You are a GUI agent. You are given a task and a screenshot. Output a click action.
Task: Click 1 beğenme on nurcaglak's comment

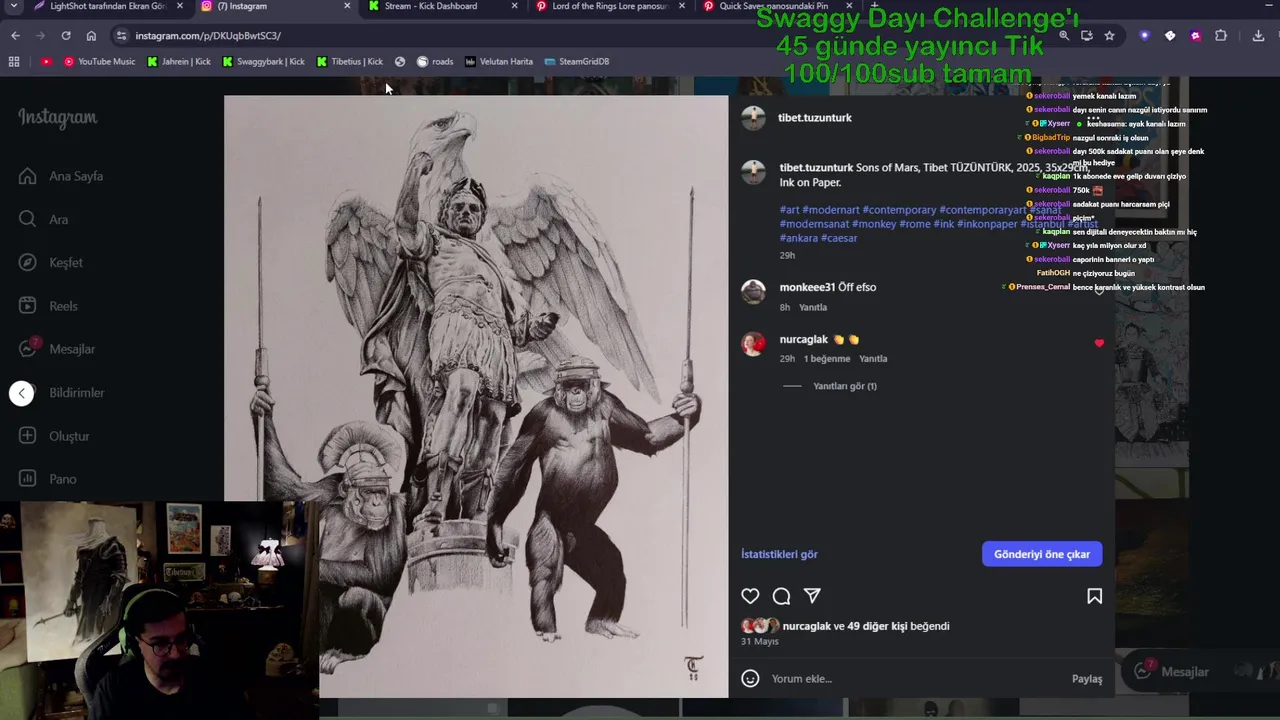(827, 358)
